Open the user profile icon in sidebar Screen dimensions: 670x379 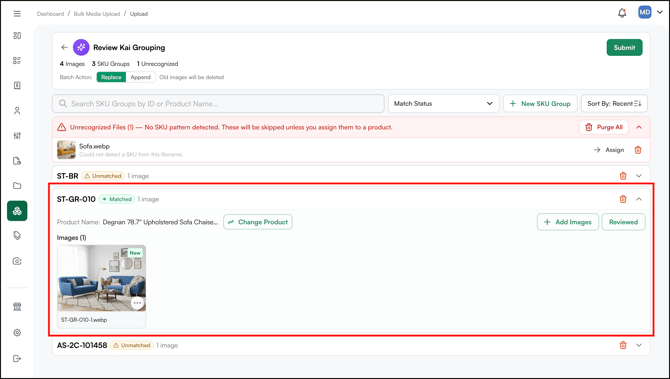tap(17, 111)
